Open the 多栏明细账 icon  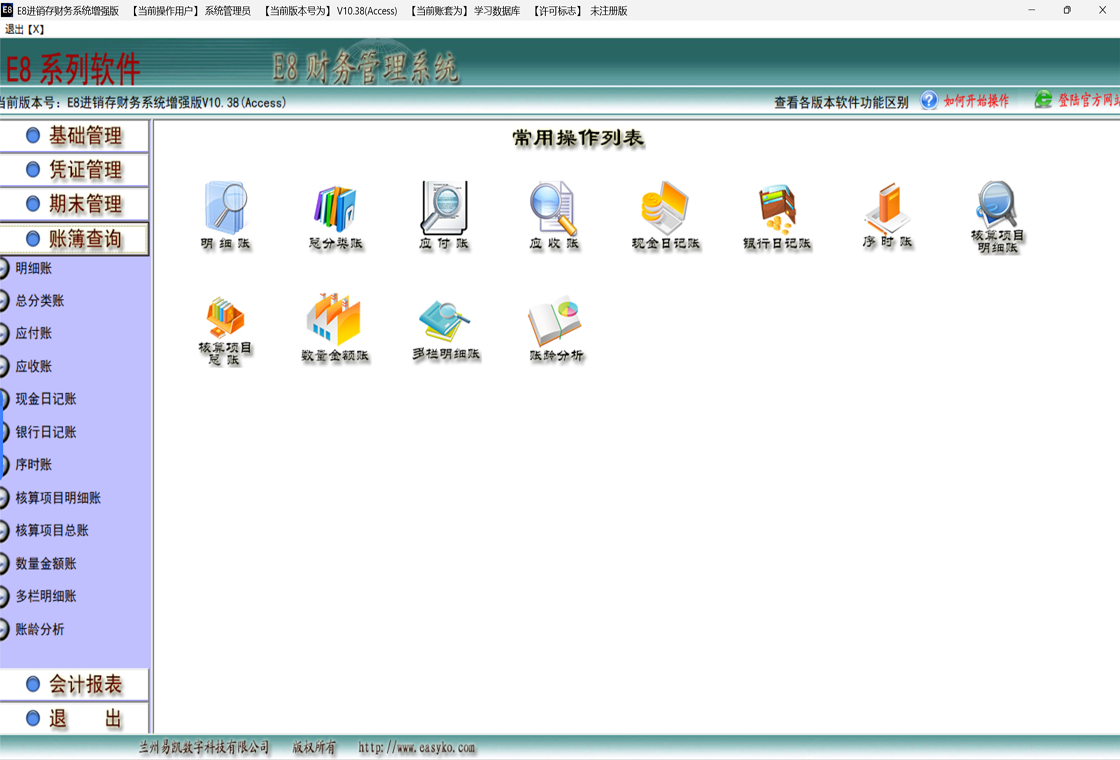pyautogui.click(x=446, y=322)
